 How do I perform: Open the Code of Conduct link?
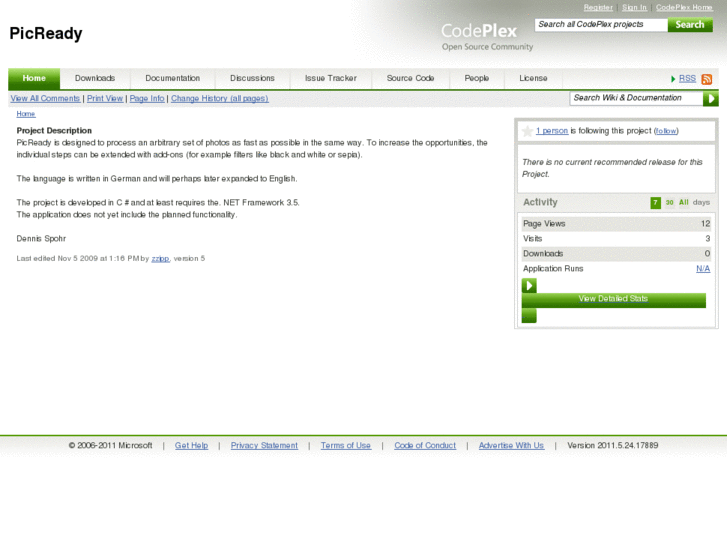(x=425, y=446)
